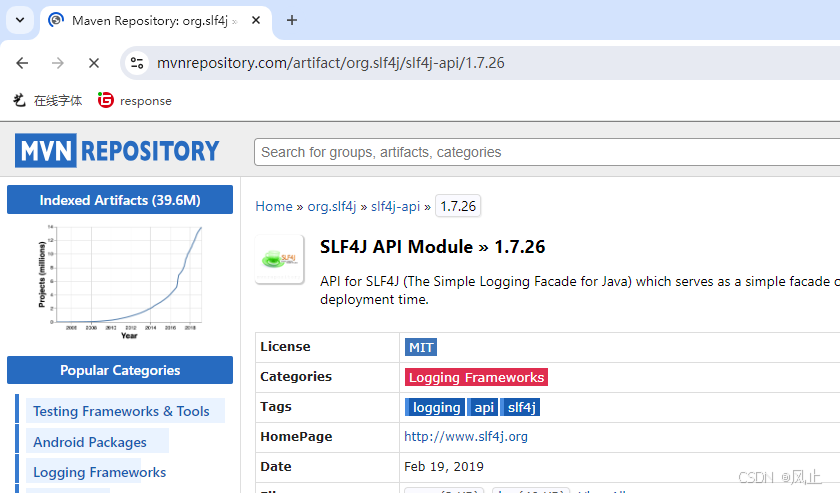Go back to previous page
This screenshot has height=493, width=840.
22,63
